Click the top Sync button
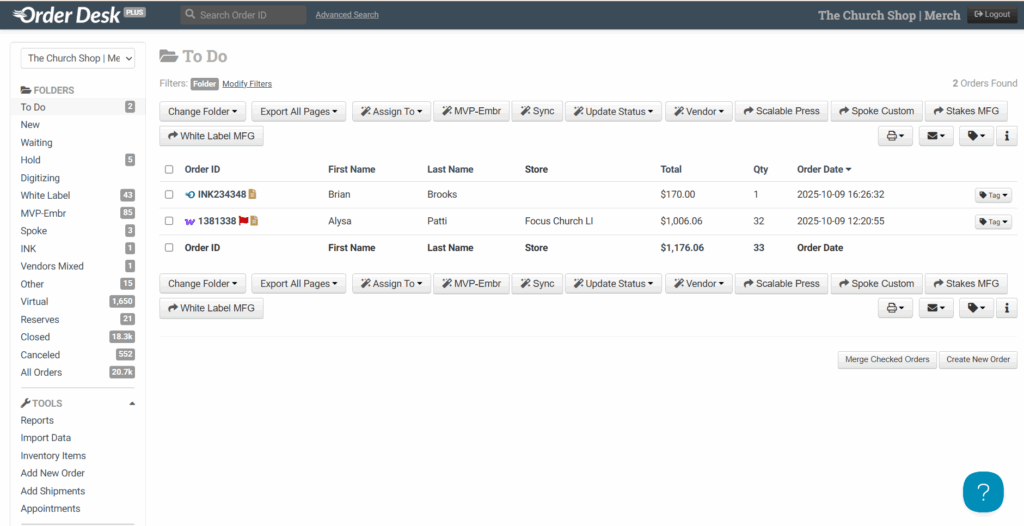The height and width of the screenshot is (526, 1024). [x=536, y=112]
